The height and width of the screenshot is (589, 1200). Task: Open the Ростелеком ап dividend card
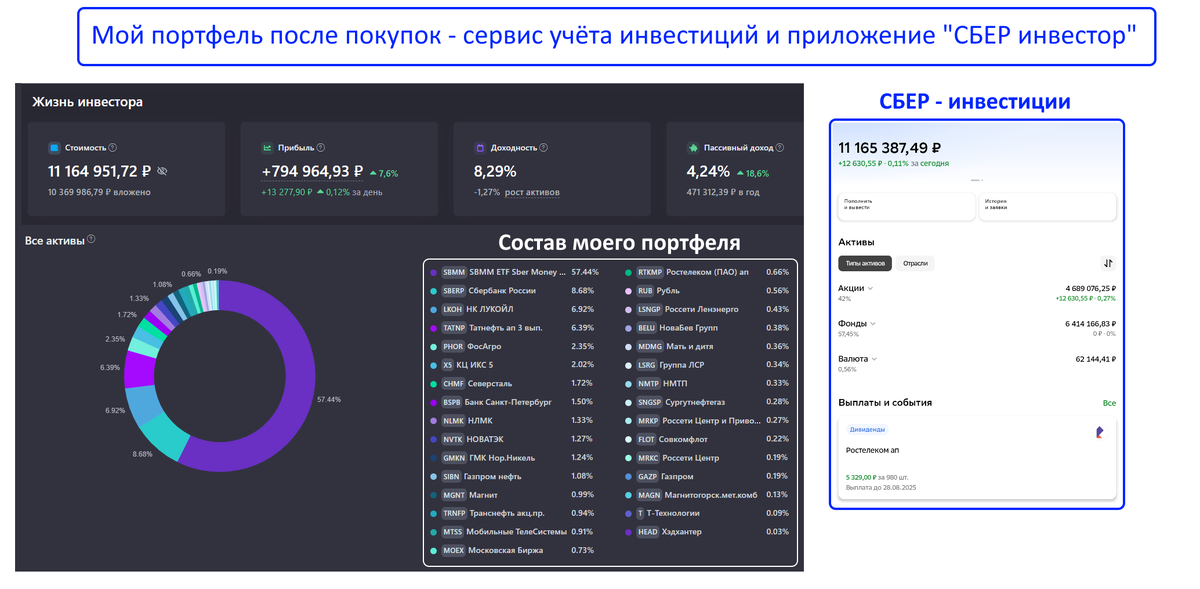pos(977,458)
